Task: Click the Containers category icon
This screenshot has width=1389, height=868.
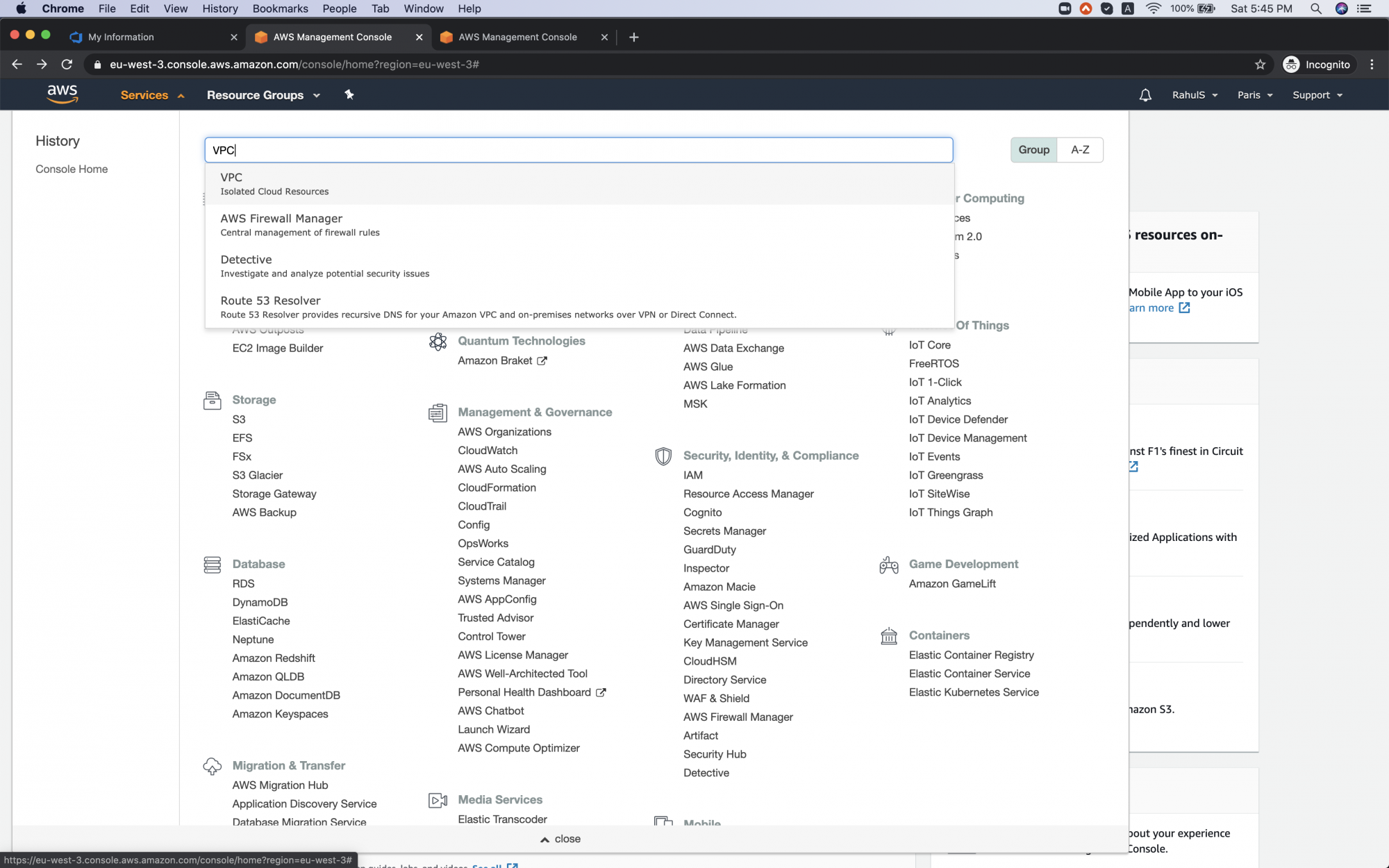Action: coord(888,636)
